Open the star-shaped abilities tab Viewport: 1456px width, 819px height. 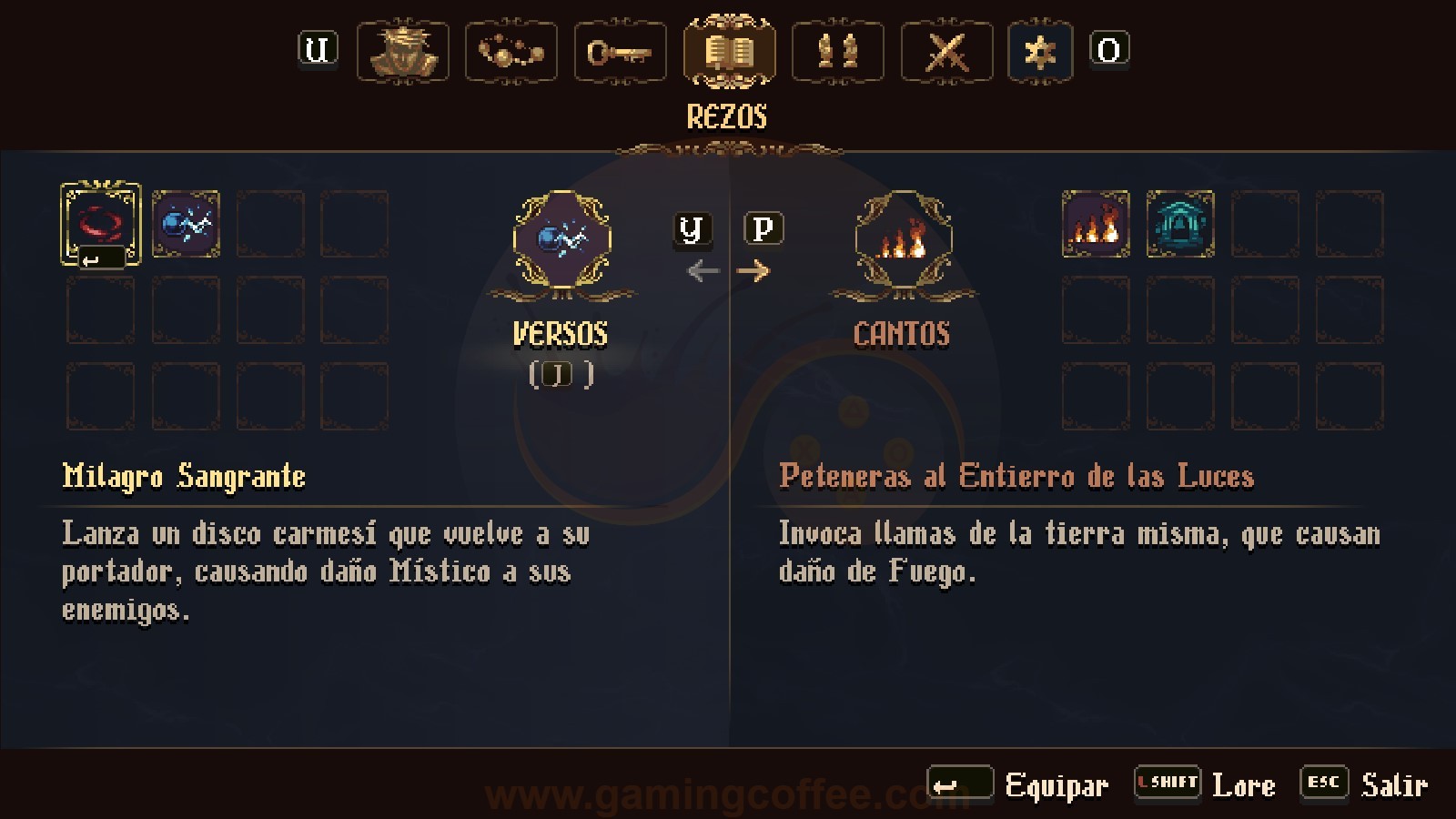[x=1040, y=52]
